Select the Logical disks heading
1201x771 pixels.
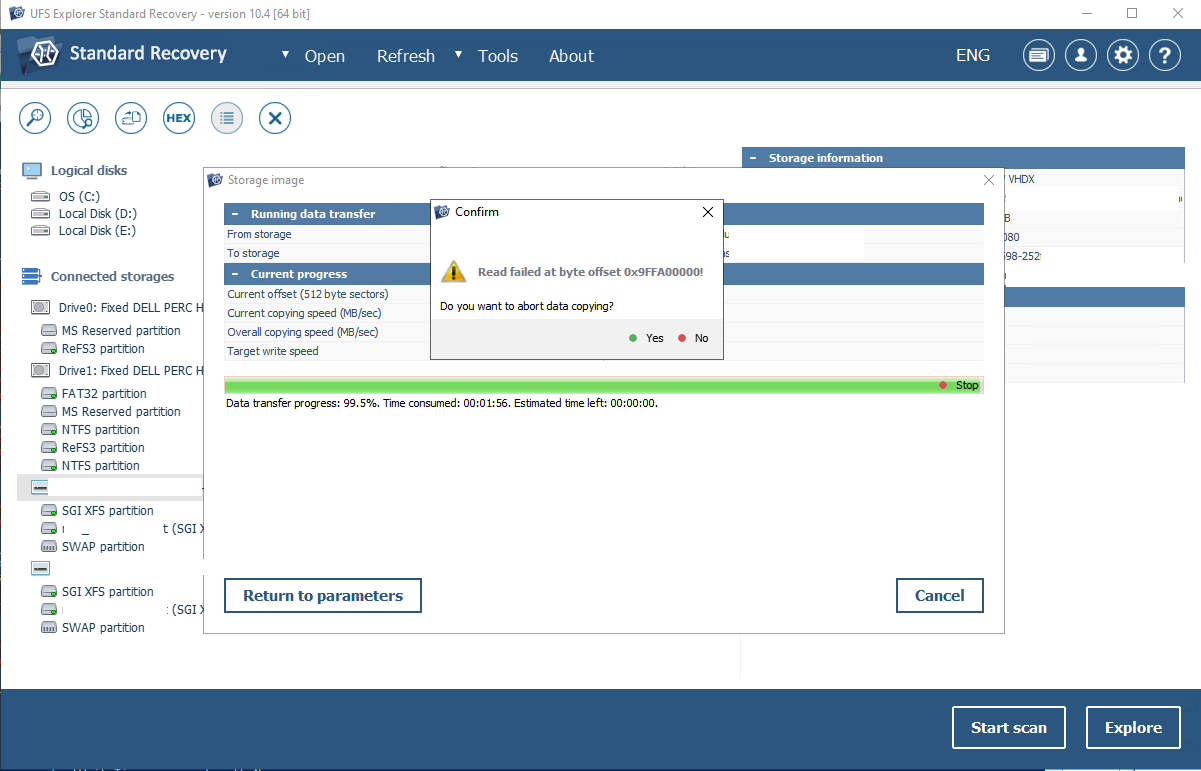(x=89, y=171)
